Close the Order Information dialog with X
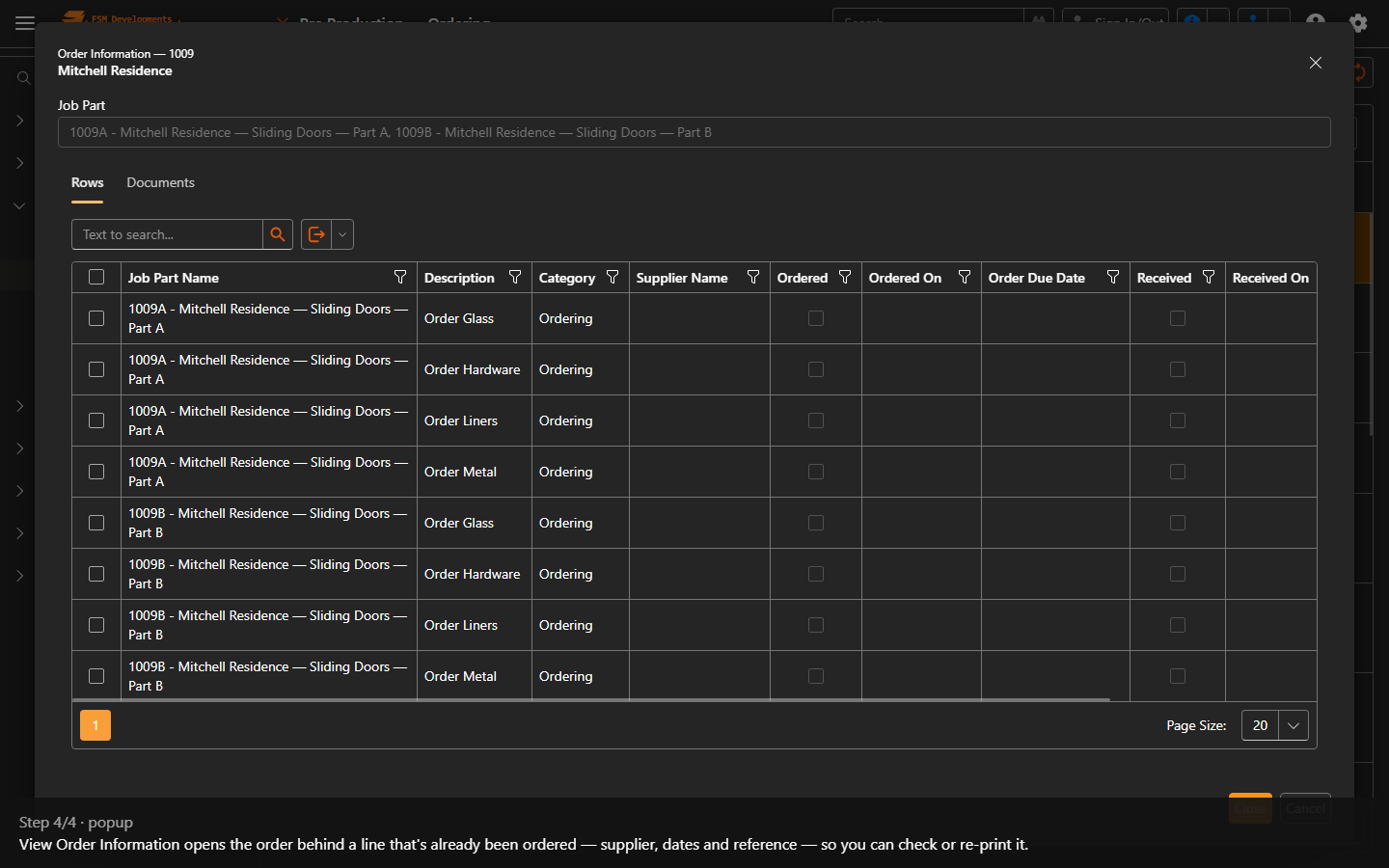 click(x=1316, y=63)
